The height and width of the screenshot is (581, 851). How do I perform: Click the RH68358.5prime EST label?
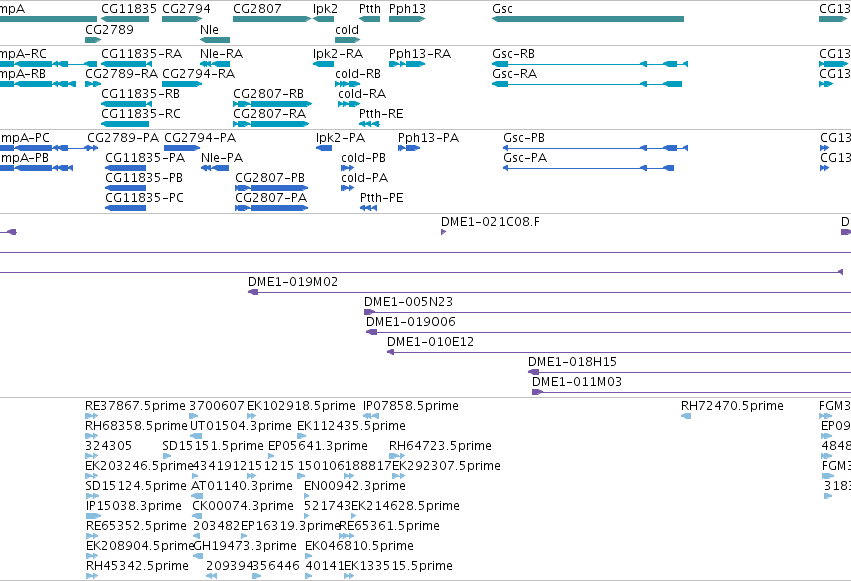pyautogui.click(x=136, y=426)
